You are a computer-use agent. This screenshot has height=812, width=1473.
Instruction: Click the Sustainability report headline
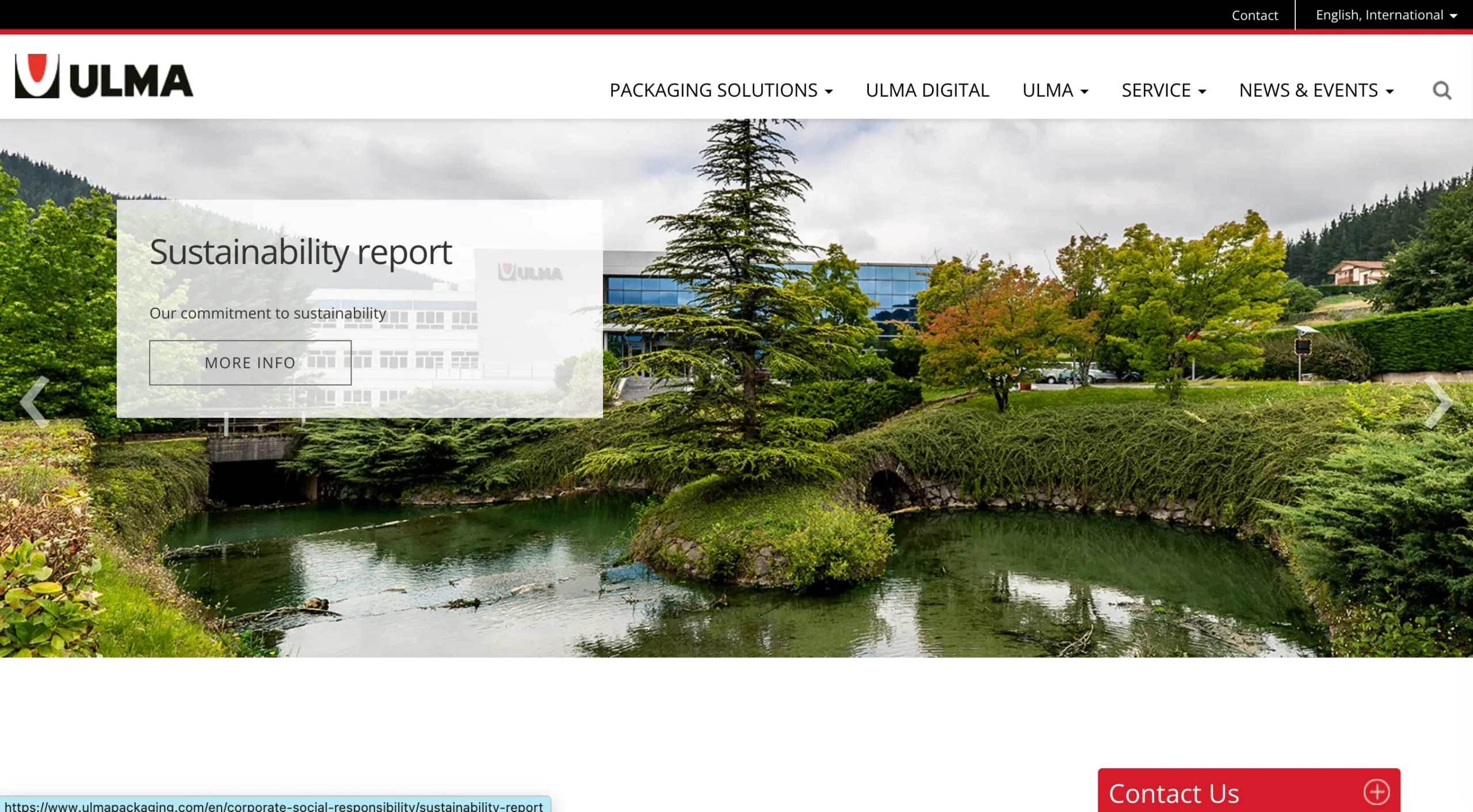(x=301, y=251)
